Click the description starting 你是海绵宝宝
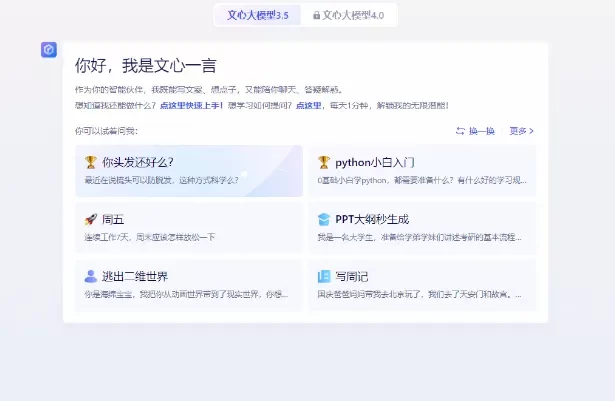 (x=186, y=294)
